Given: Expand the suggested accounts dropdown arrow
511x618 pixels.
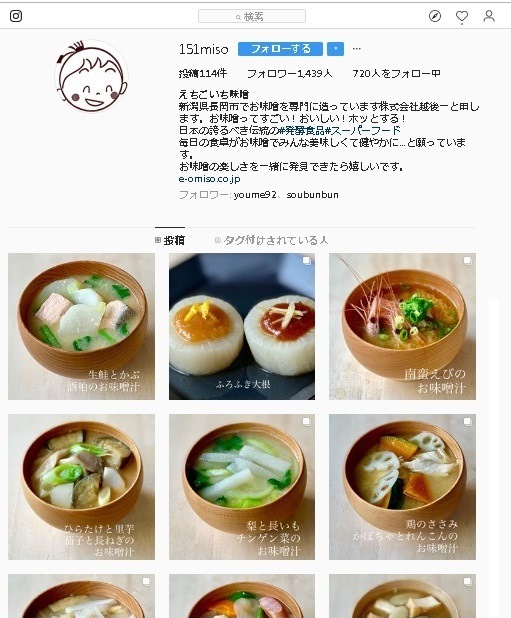Looking at the screenshot, I should point(336,49).
